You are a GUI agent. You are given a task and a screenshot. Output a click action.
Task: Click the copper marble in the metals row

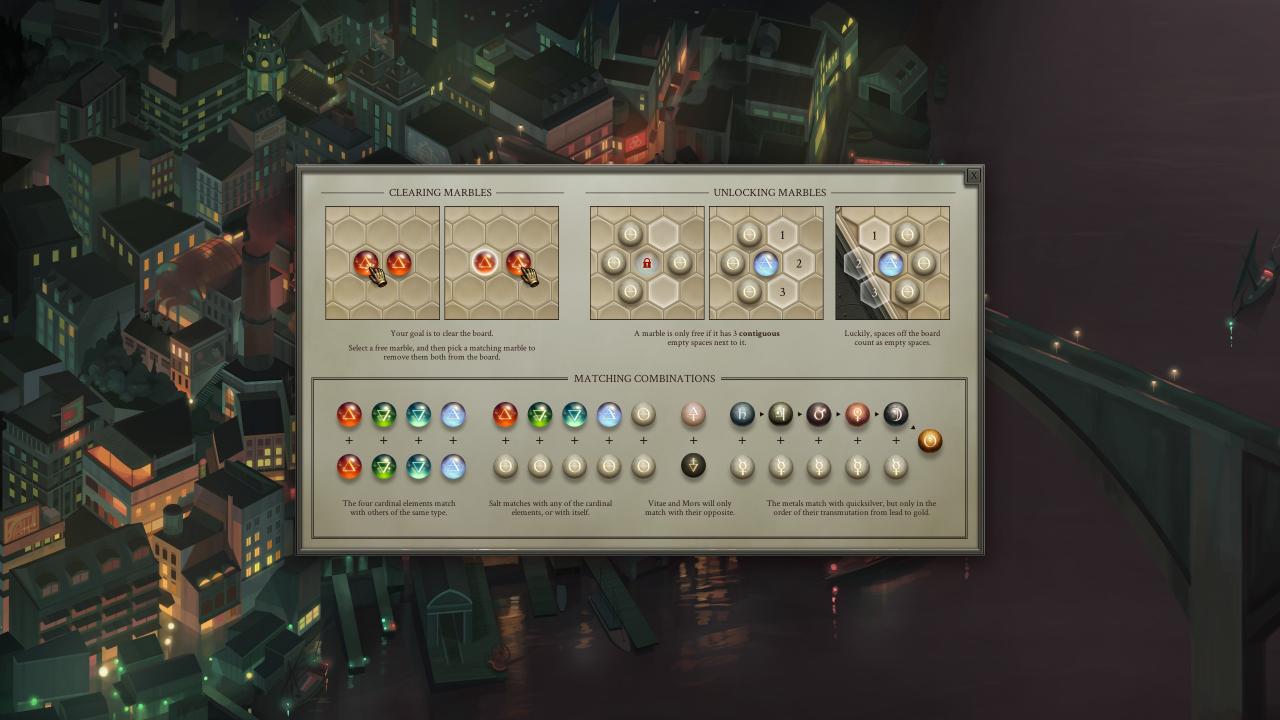[x=857, y=414]
